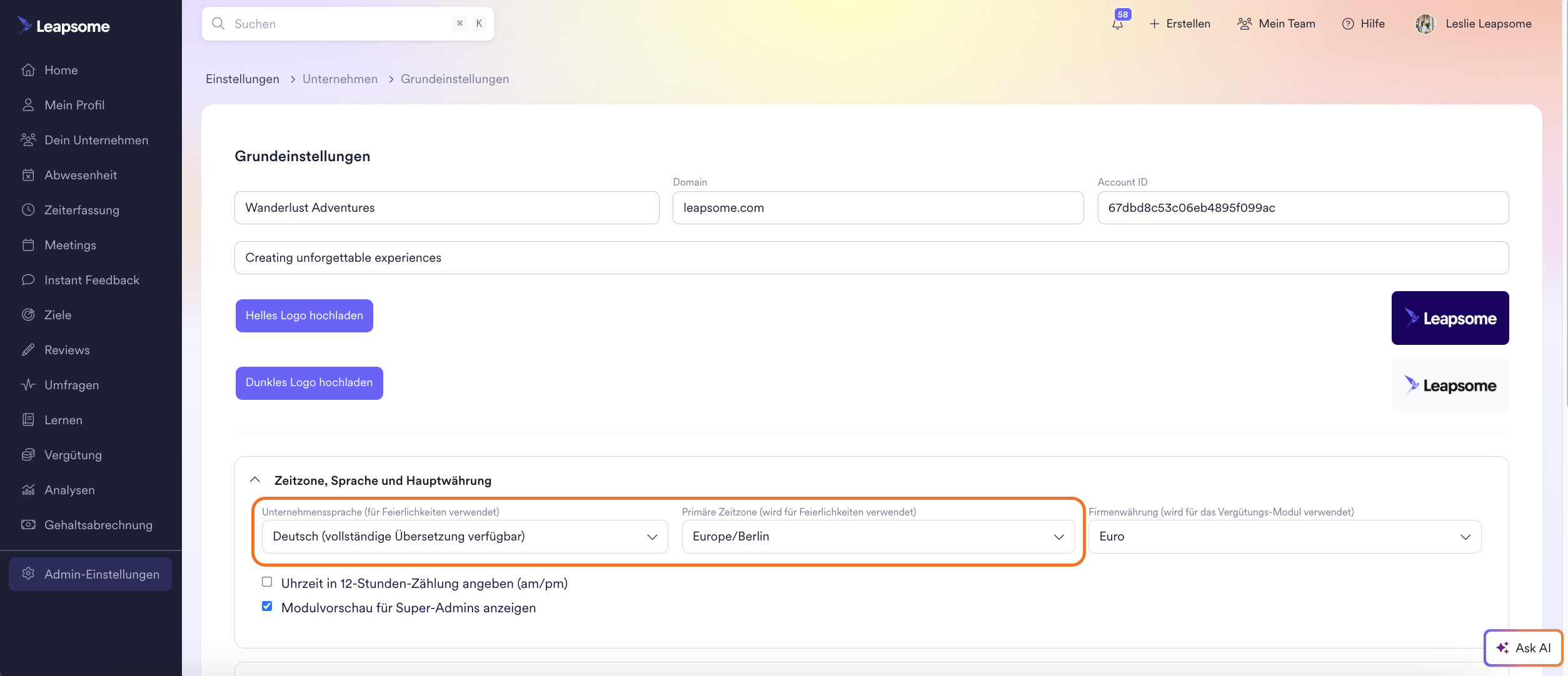Screen dimensions: 1568x676
Task: Click the Ask AI sparkle button
Action: tap(1523, 648)
